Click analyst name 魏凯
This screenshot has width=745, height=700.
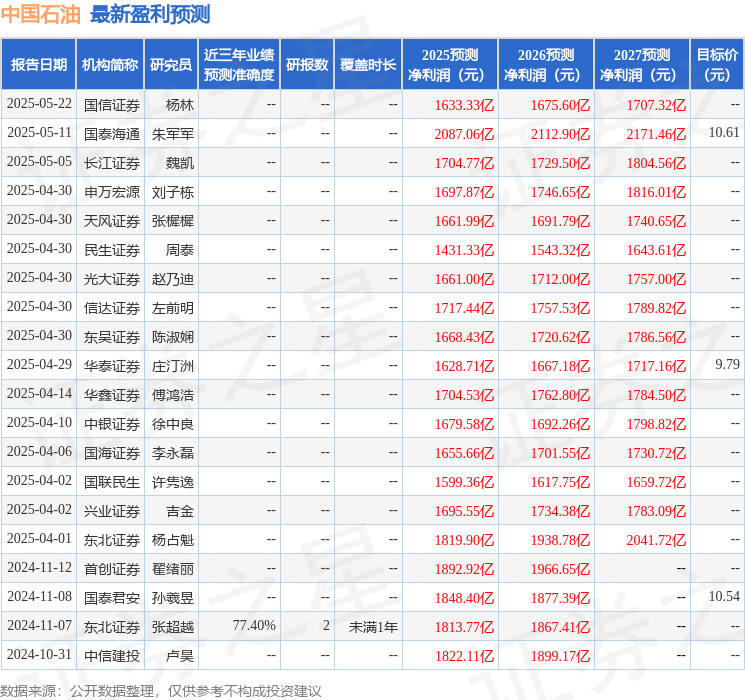coord(180,163)
